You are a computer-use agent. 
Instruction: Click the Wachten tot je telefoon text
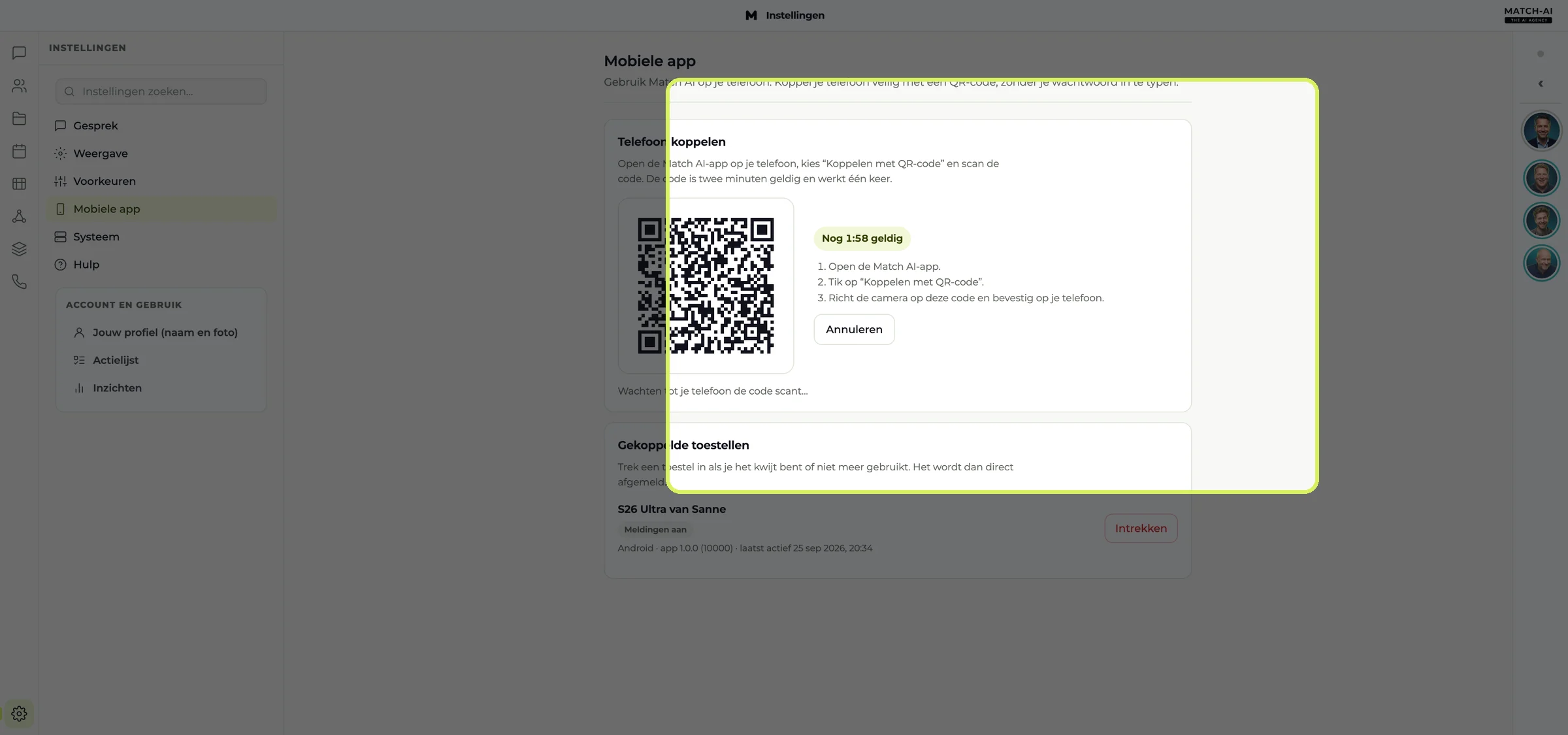pyautogui.click(x=713, y=391)
